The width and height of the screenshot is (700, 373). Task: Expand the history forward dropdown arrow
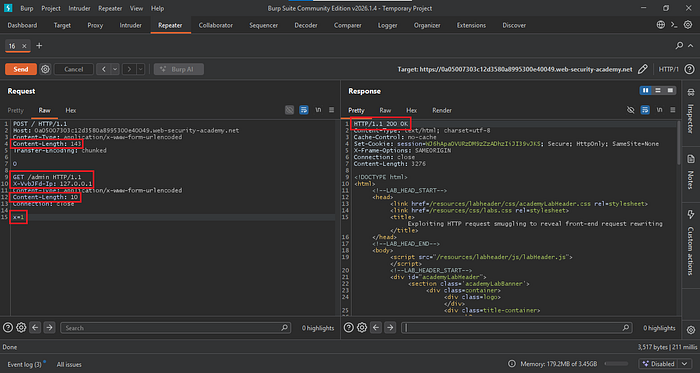tap(141, 69)
